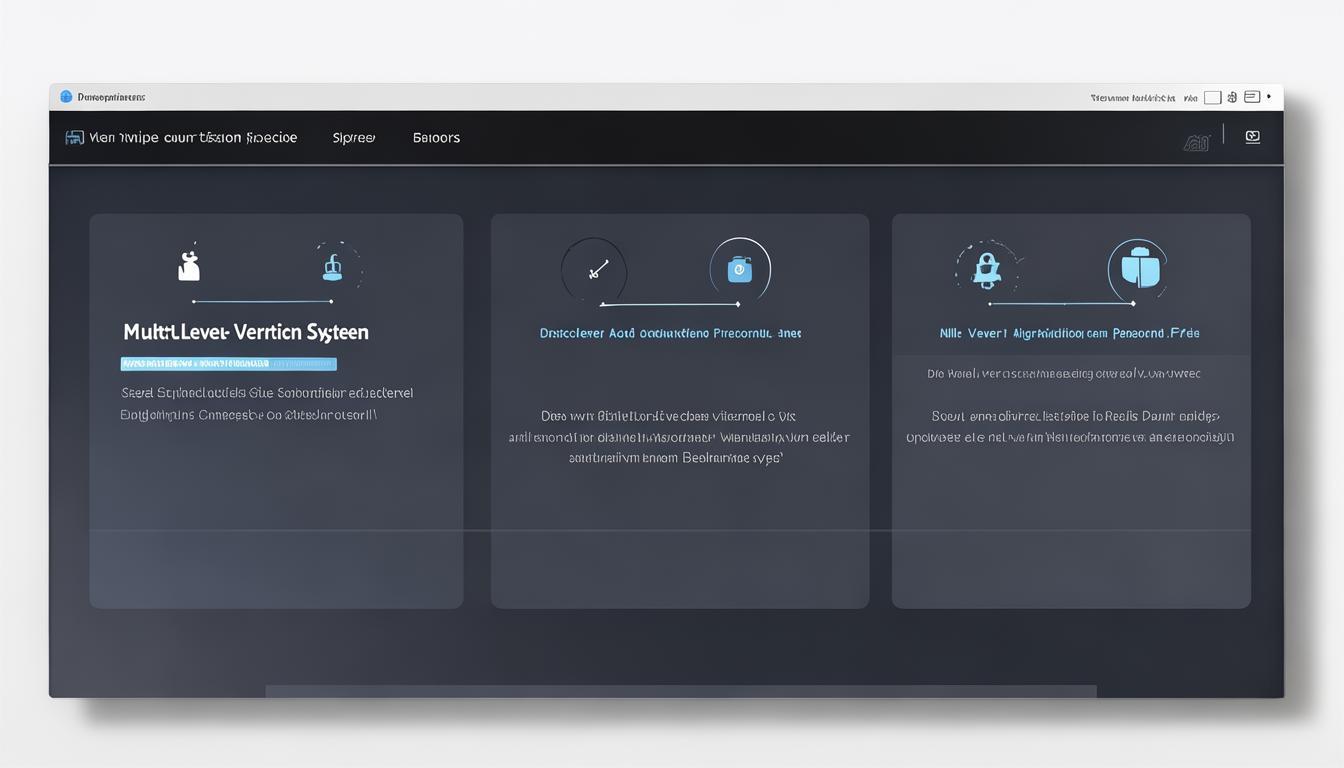Click the key icon in middle card
Viewport: 1344px width, 768px height.
point(596,269)
